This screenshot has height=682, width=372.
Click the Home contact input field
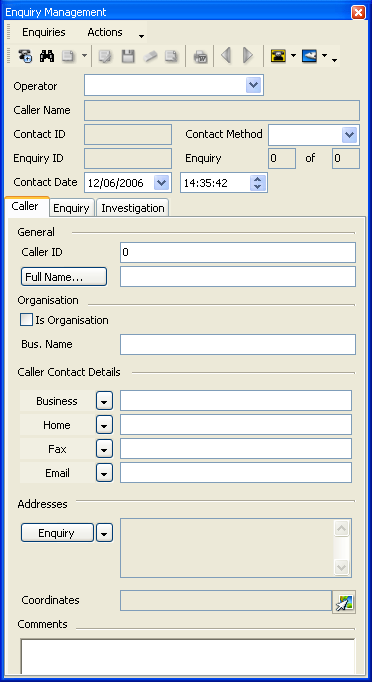(236, 425)
